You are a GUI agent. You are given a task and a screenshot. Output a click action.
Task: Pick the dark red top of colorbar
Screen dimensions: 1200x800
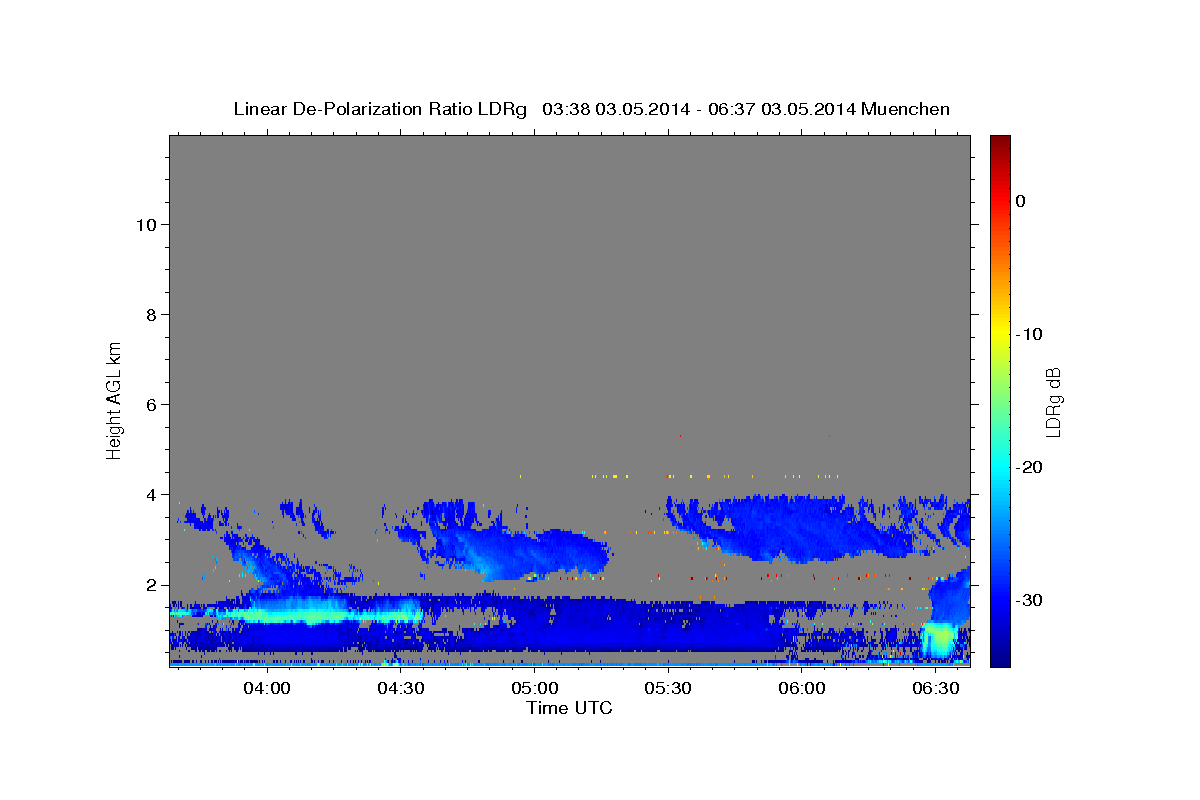coord(1000,145)
